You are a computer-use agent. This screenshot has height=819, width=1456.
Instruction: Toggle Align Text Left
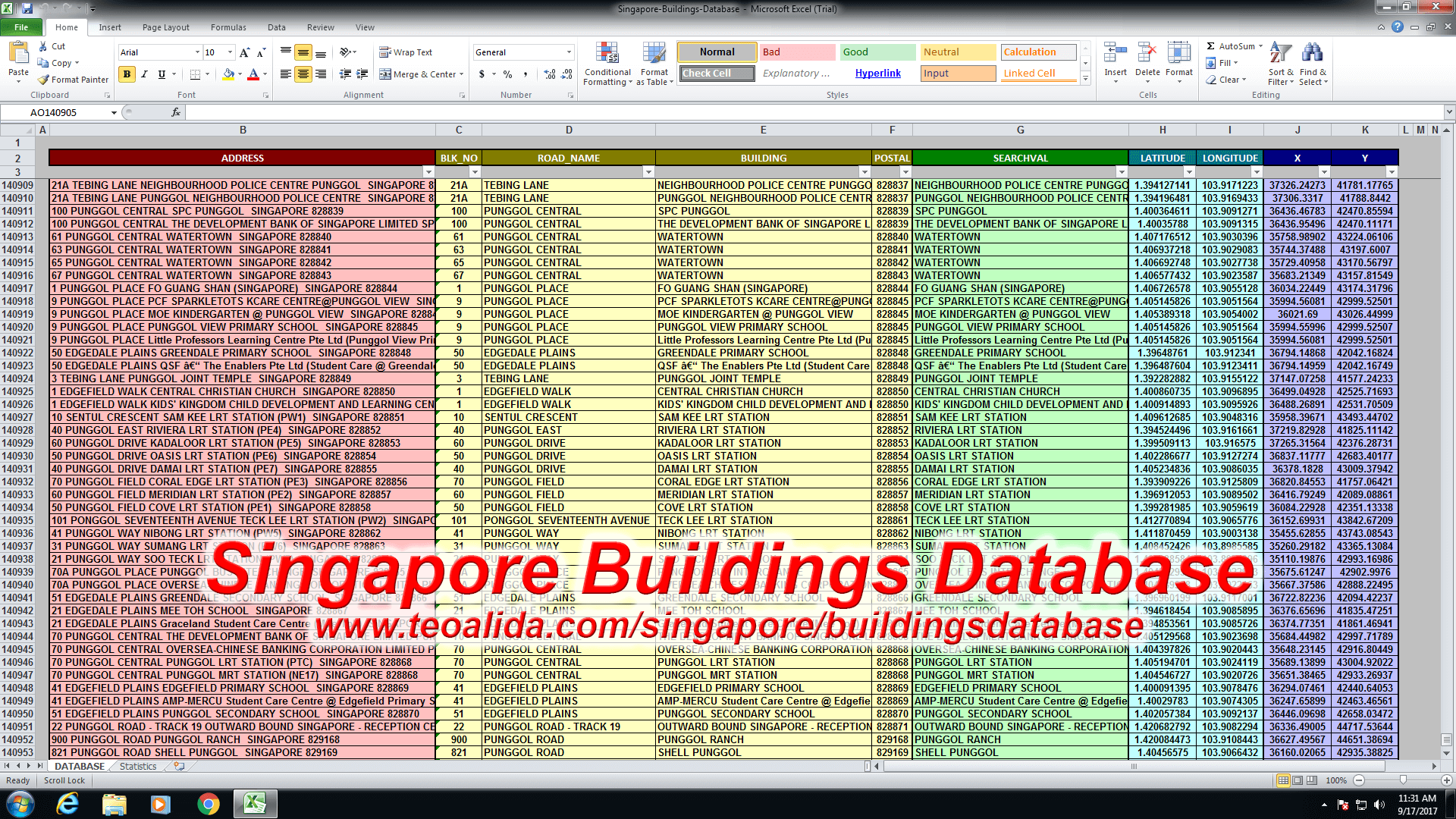tap(286, 74)
